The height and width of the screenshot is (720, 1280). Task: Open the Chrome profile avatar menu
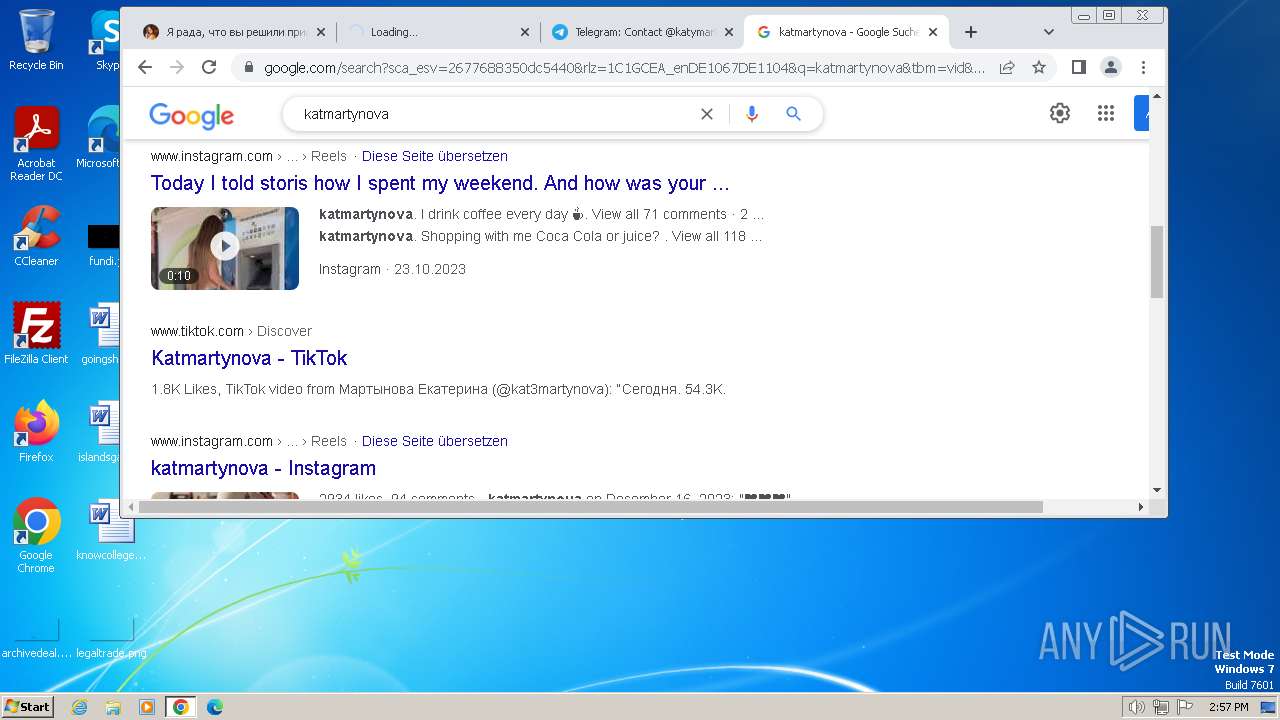(1110, 67)
